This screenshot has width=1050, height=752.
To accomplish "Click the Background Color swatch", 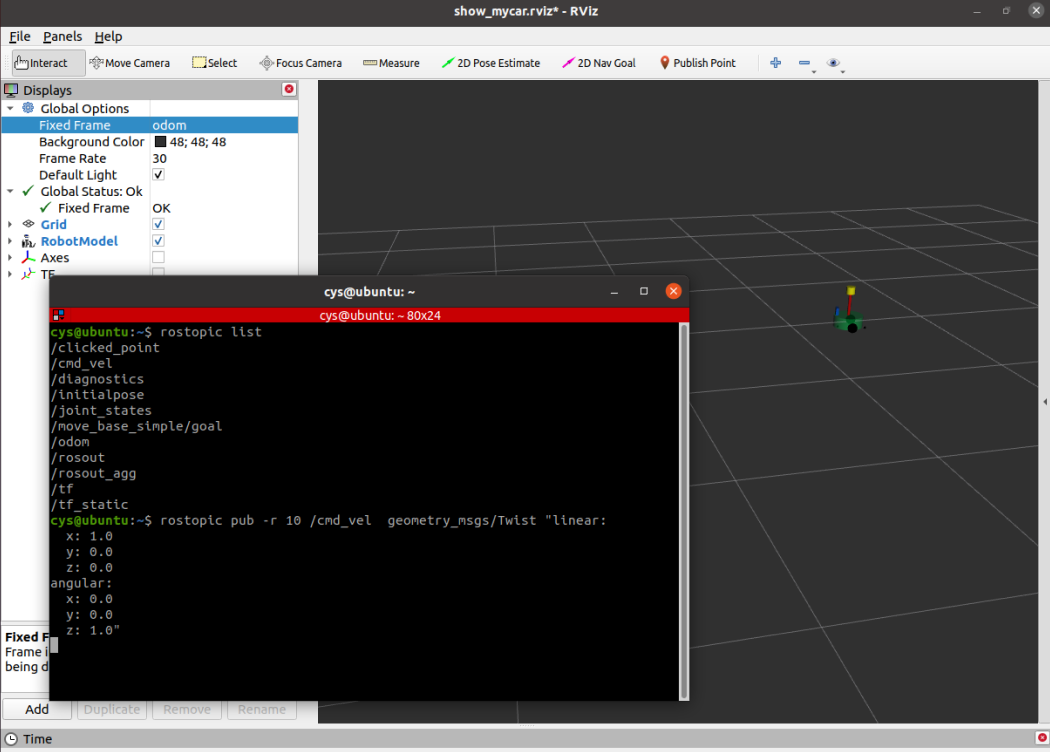I will click(160, 142).
